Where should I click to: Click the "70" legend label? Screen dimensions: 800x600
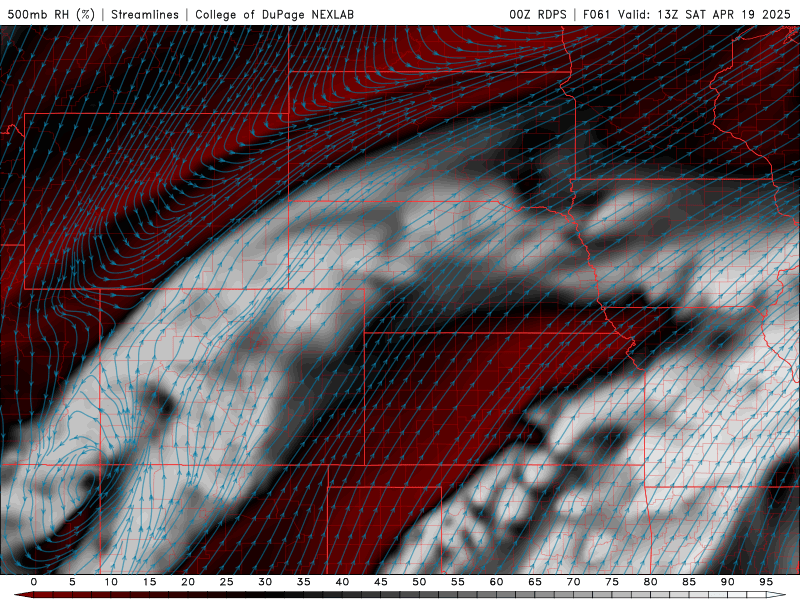tap(573, 582)
